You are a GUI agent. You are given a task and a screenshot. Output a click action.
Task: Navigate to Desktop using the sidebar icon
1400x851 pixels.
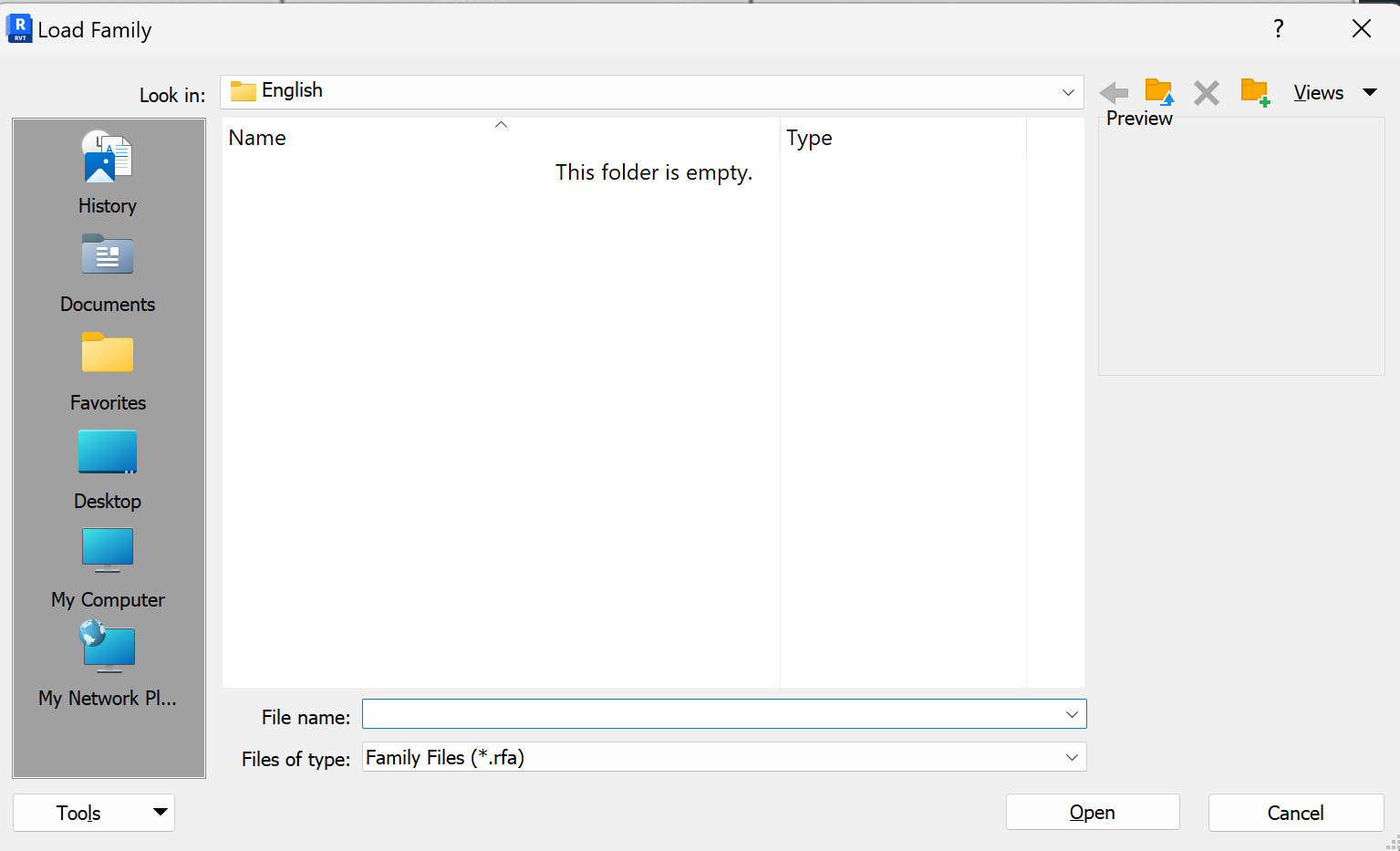point(107,469)
